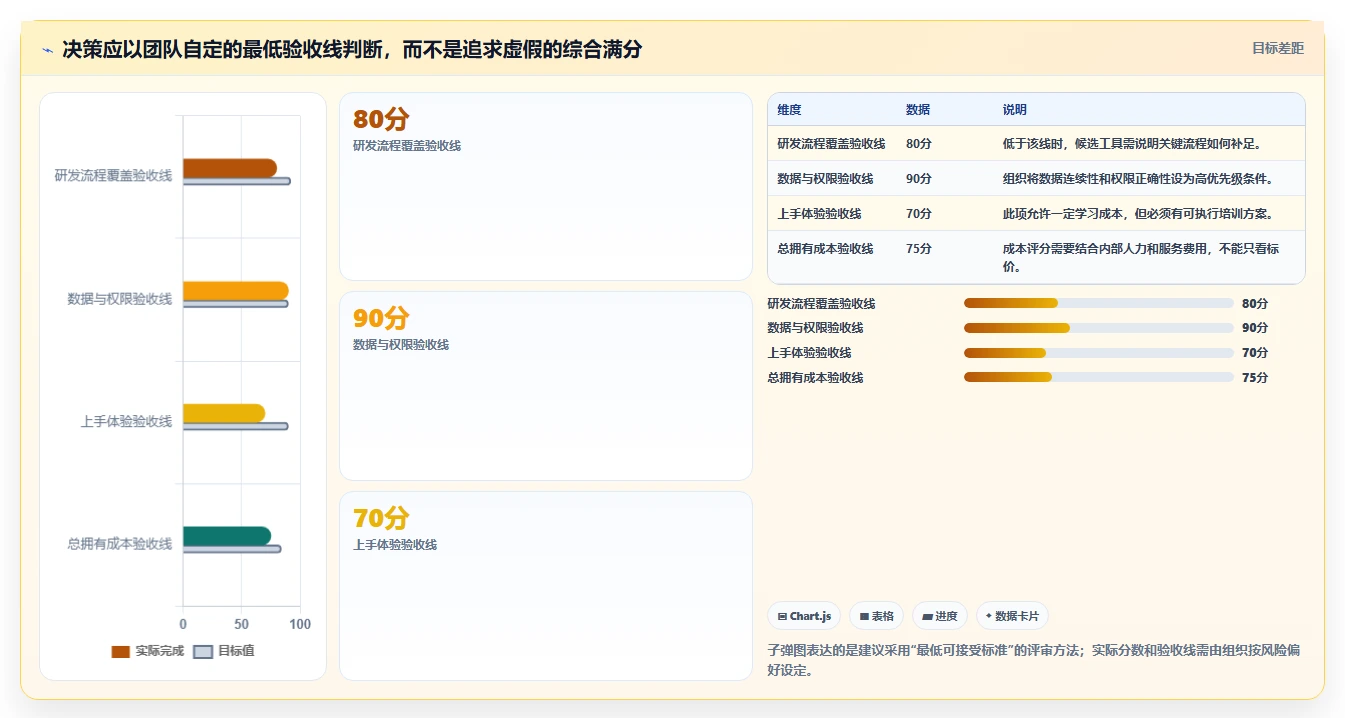
Task: Select the 70分 data card
Action: coord(546,586)
